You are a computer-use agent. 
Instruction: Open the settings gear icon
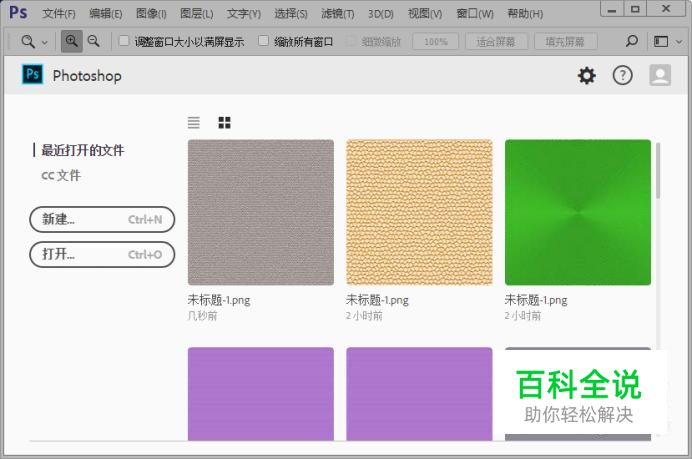click(586, 76)
